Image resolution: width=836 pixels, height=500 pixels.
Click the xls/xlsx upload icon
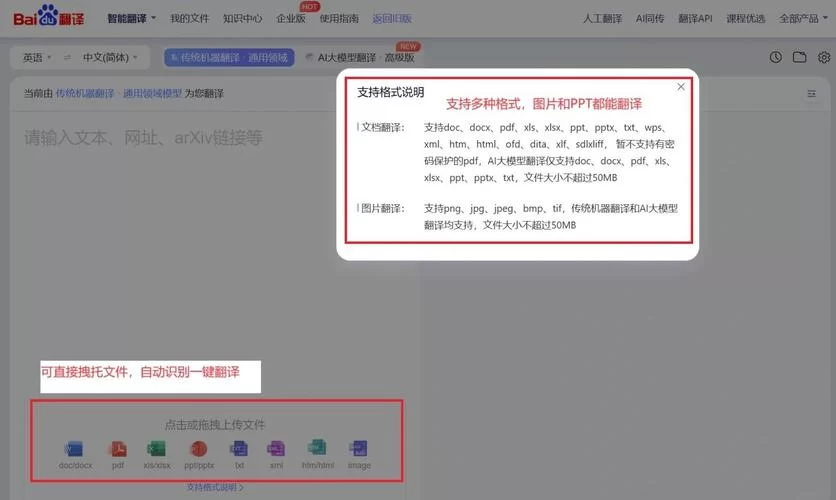(156, 449)
